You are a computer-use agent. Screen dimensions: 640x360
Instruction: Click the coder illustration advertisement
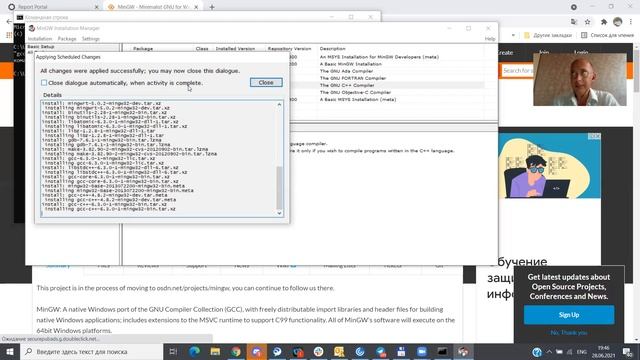549,165
